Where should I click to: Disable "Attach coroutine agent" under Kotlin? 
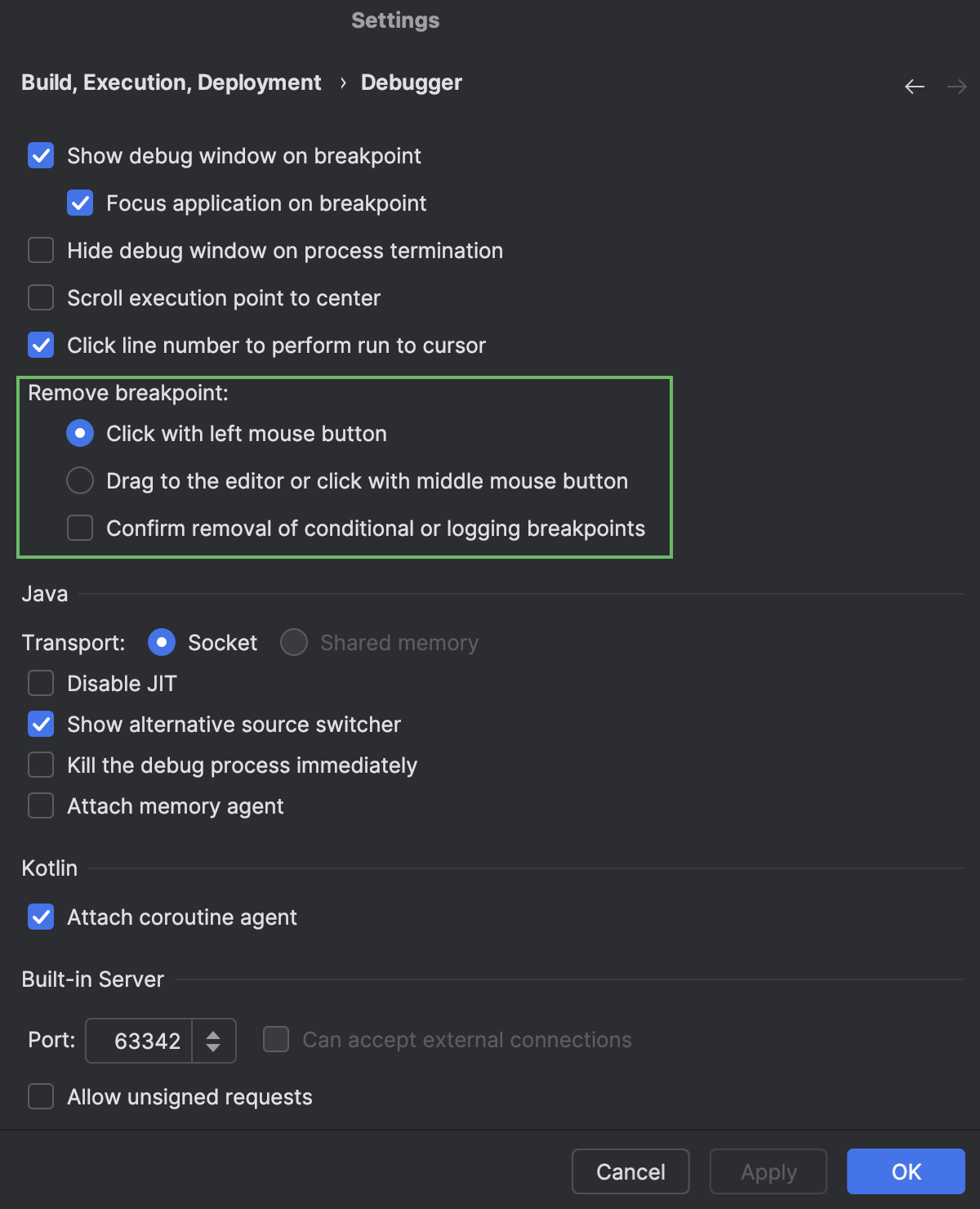point(41,917)
